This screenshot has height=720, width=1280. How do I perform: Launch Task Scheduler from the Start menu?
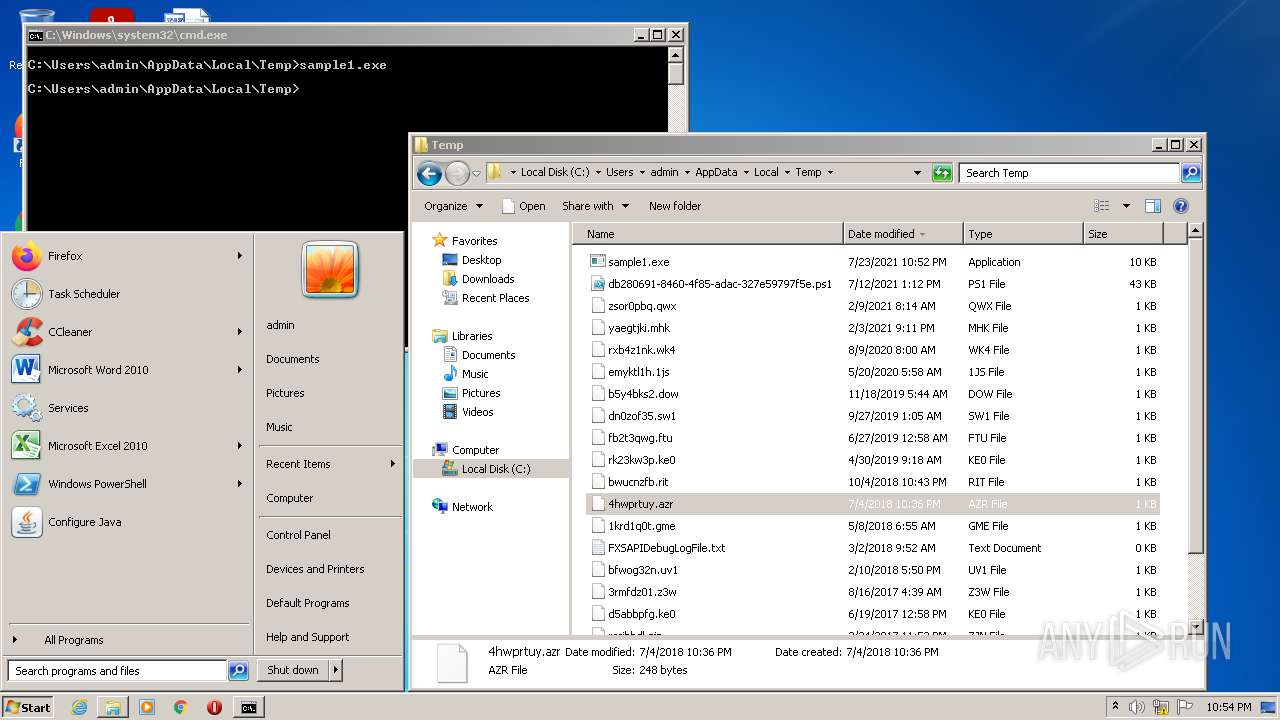click(x=127, y=294)
